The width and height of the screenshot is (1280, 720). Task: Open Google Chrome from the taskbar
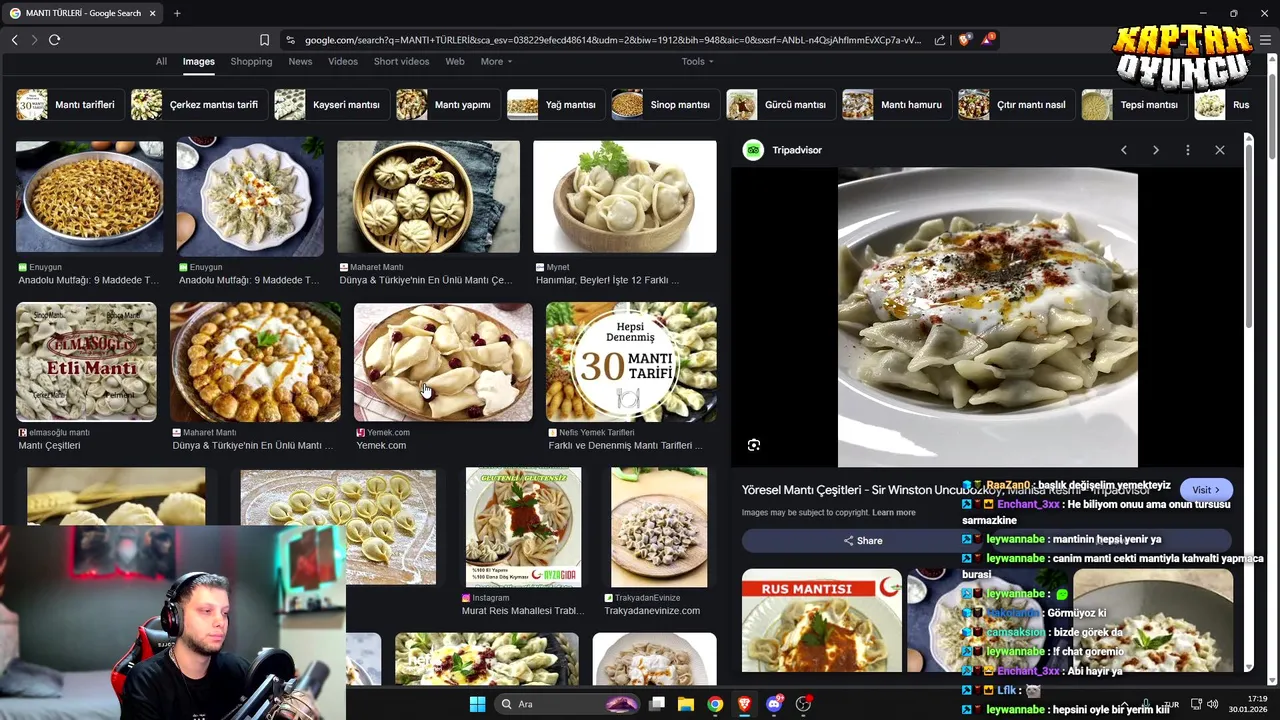click(715, 704)
